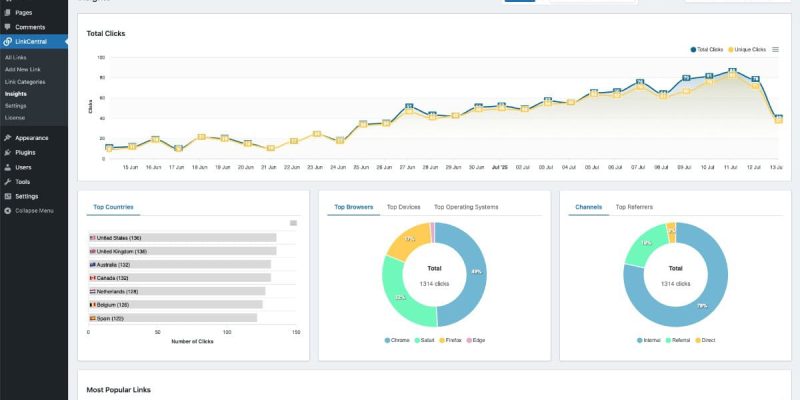Click the Users person icon
The width and height of the screenshot is (800, 400).
click(7, 167)
